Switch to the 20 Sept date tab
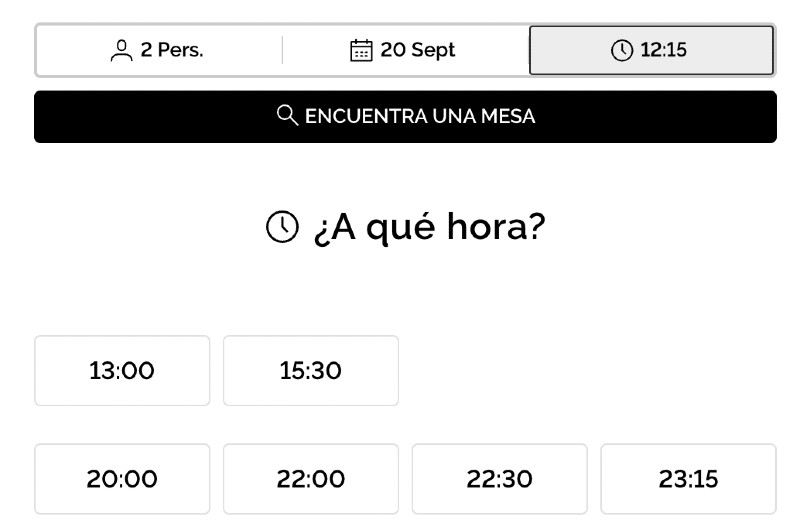 406,50
